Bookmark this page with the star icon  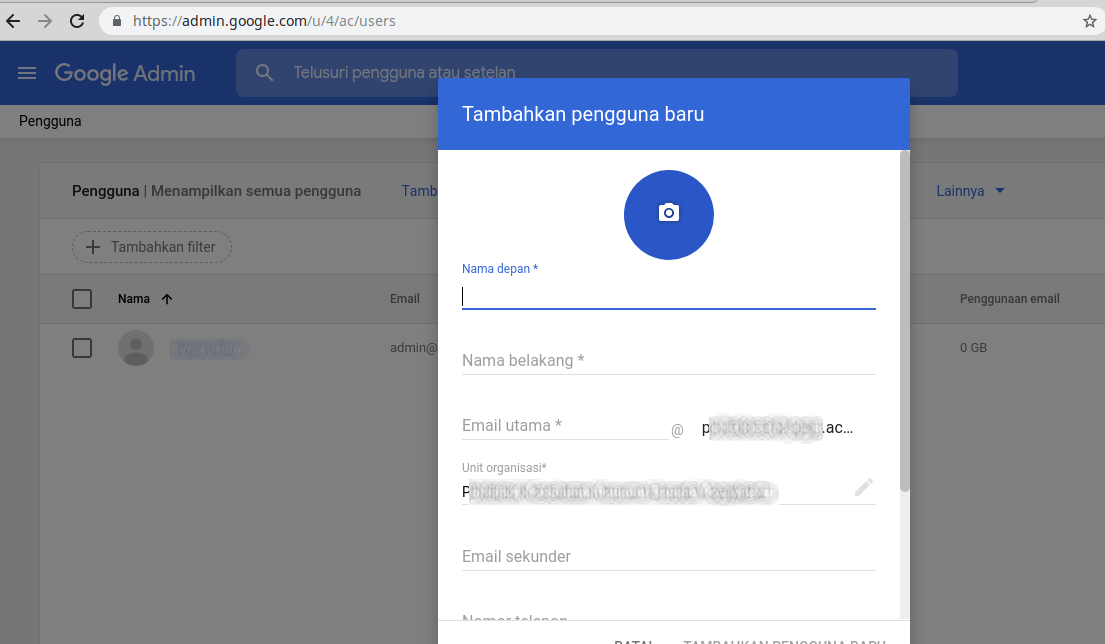pos(1089,21)
